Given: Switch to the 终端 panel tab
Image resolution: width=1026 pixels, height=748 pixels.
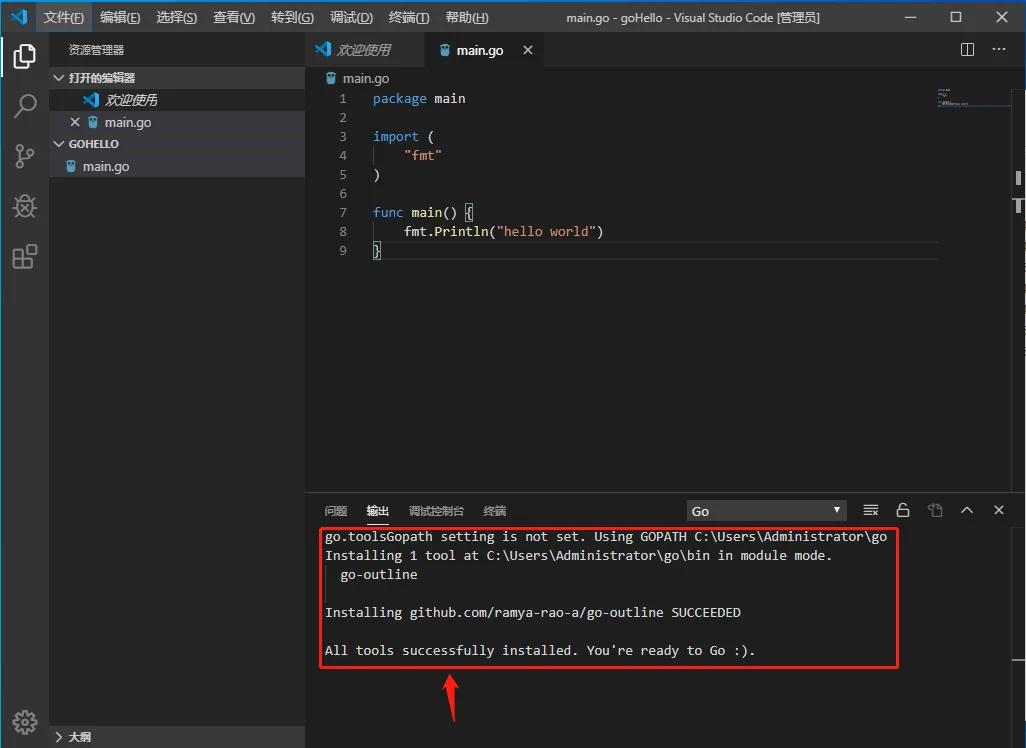Looking at the screenshot, I should (x=495, y=511).
